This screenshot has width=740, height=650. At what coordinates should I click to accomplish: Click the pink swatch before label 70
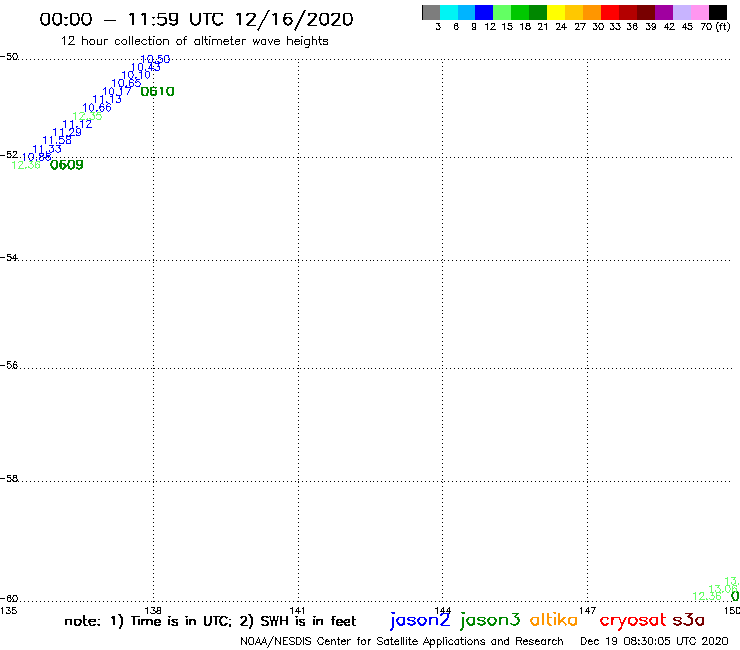click(700, 12)
